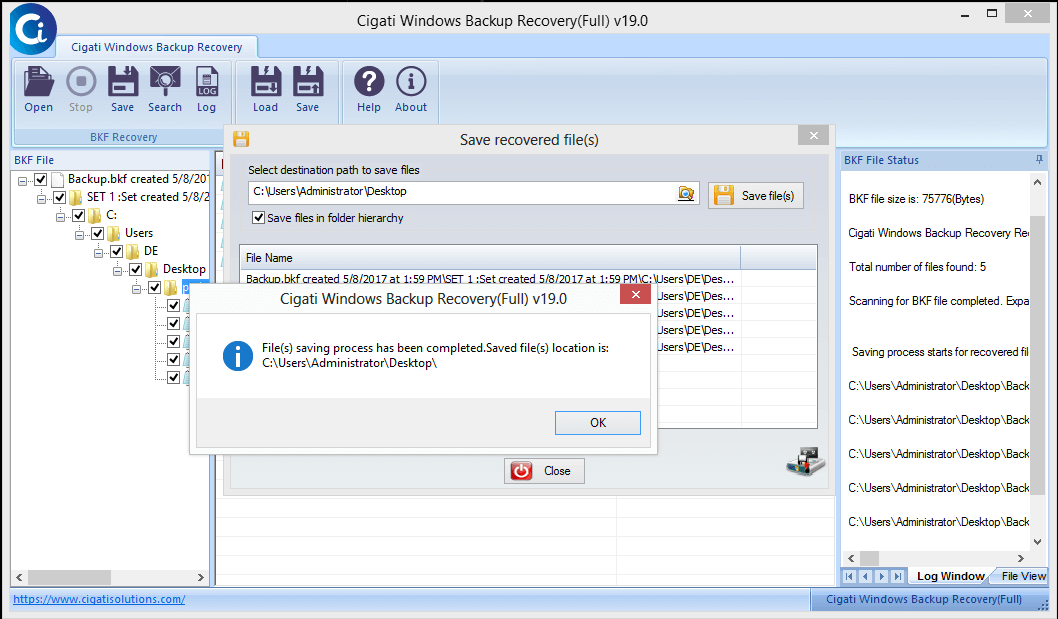This screenshot has height=619, width=1058.
Task: Click Save in BKF Recovery group
Action: pyautogui.click(x=123, y=89)
